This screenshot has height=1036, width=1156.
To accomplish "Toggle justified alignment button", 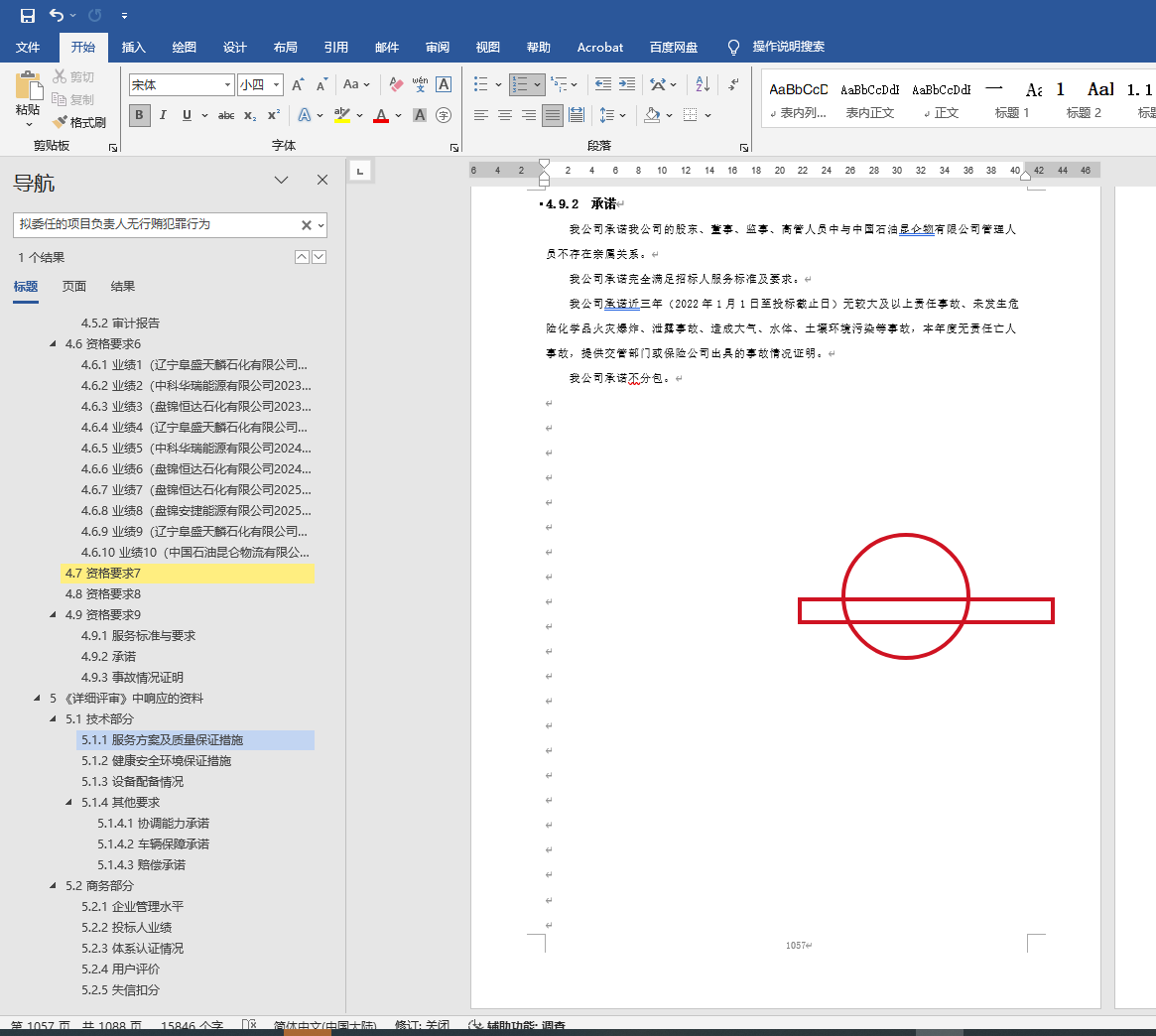I will (553, 115).
